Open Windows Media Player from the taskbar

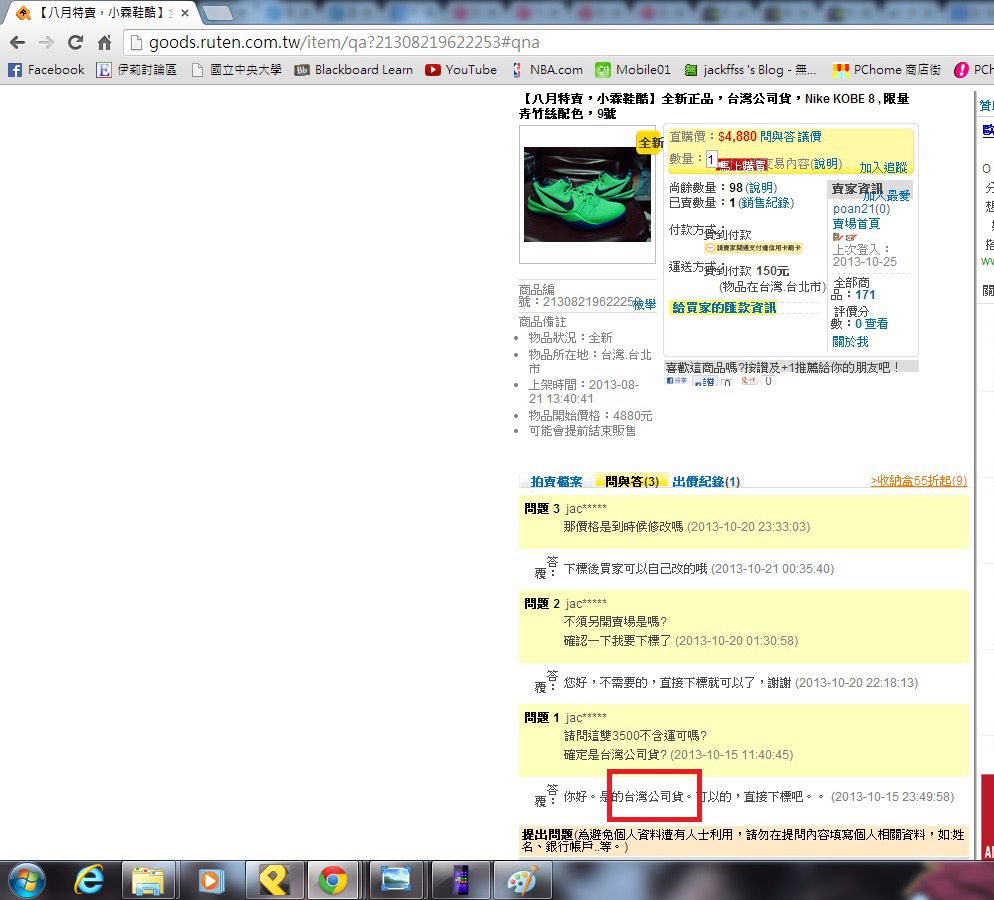coord(210,881)
